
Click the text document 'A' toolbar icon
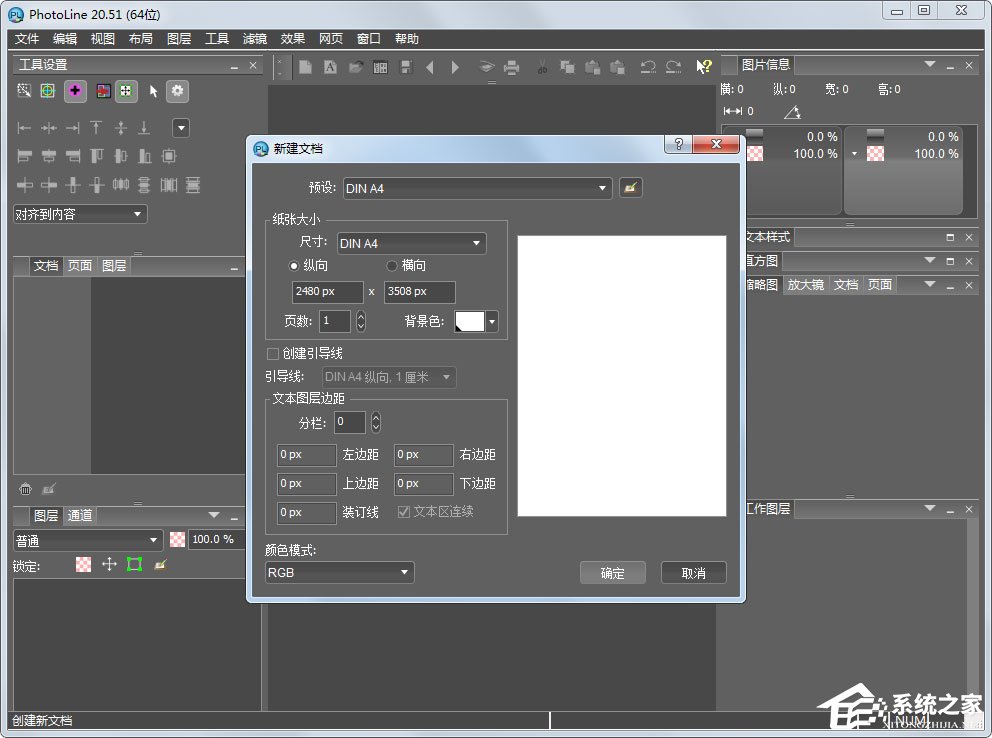(x=330, y=67)
